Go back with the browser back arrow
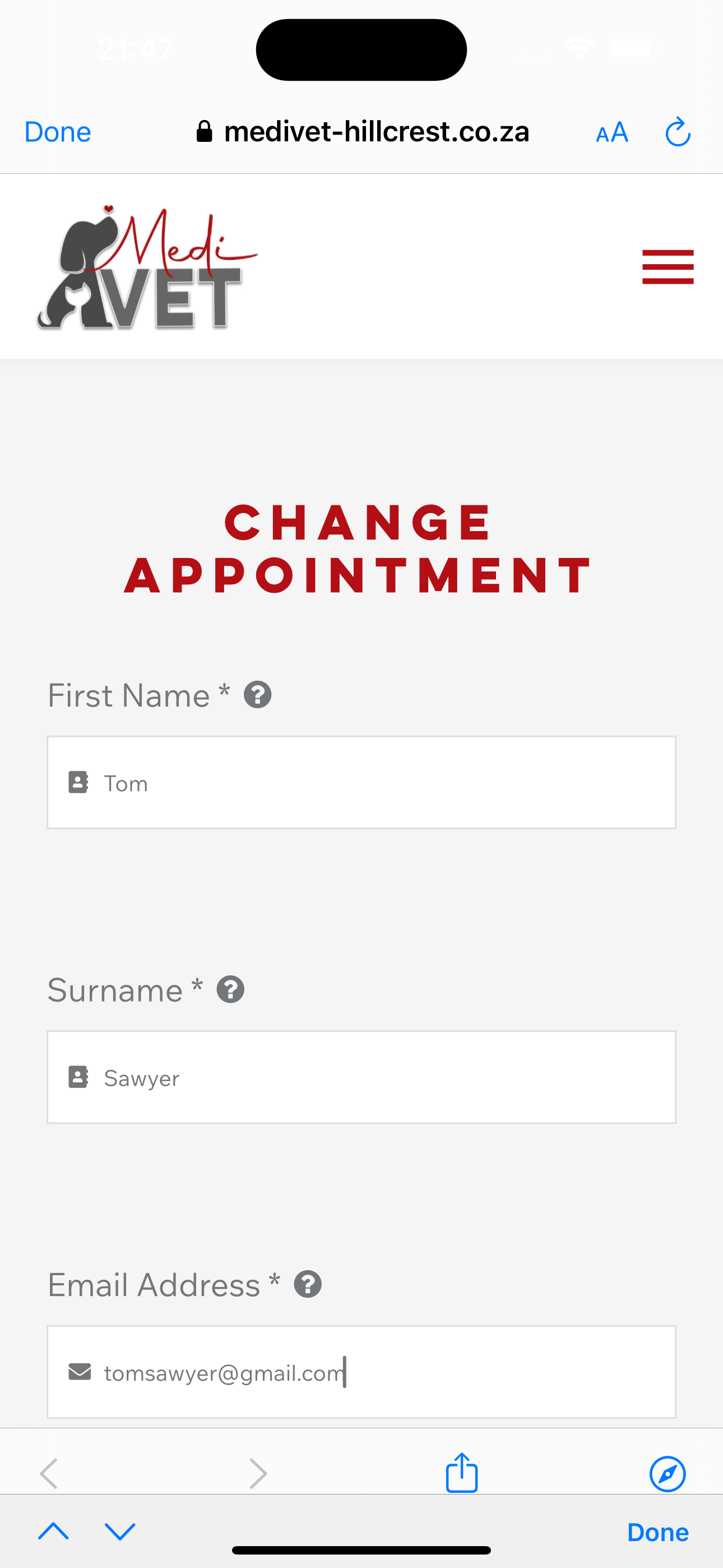This screenshot has width=723, height=1568. 49,1474
